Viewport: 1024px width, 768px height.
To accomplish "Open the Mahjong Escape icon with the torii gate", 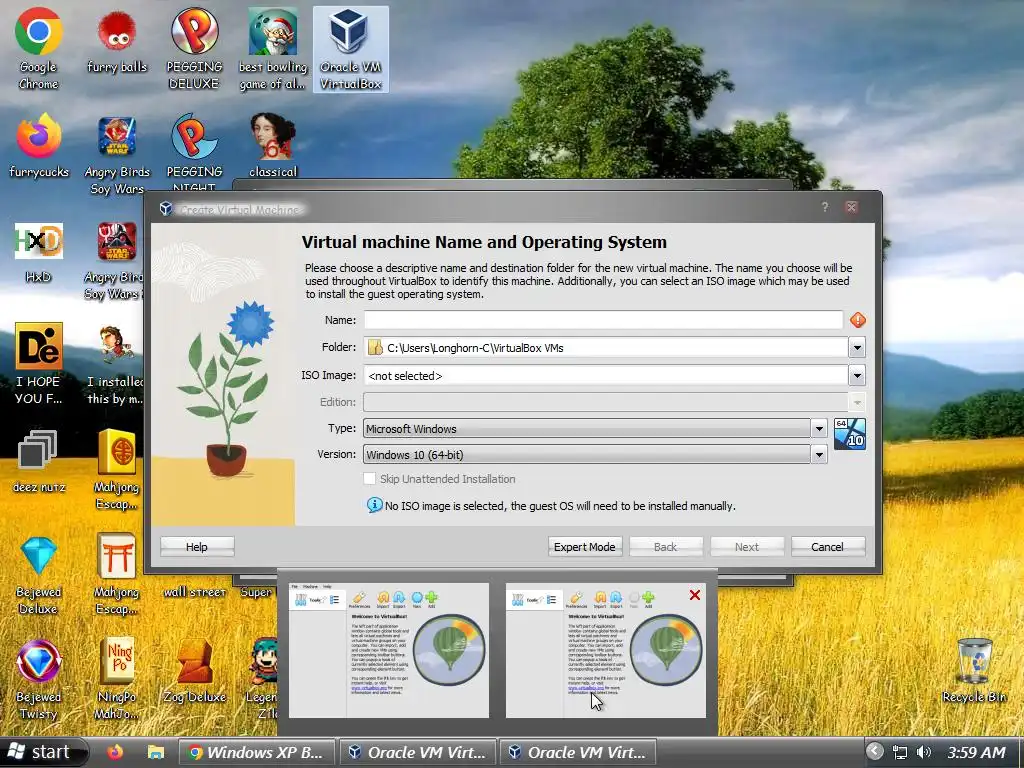I will coord(117,575).
